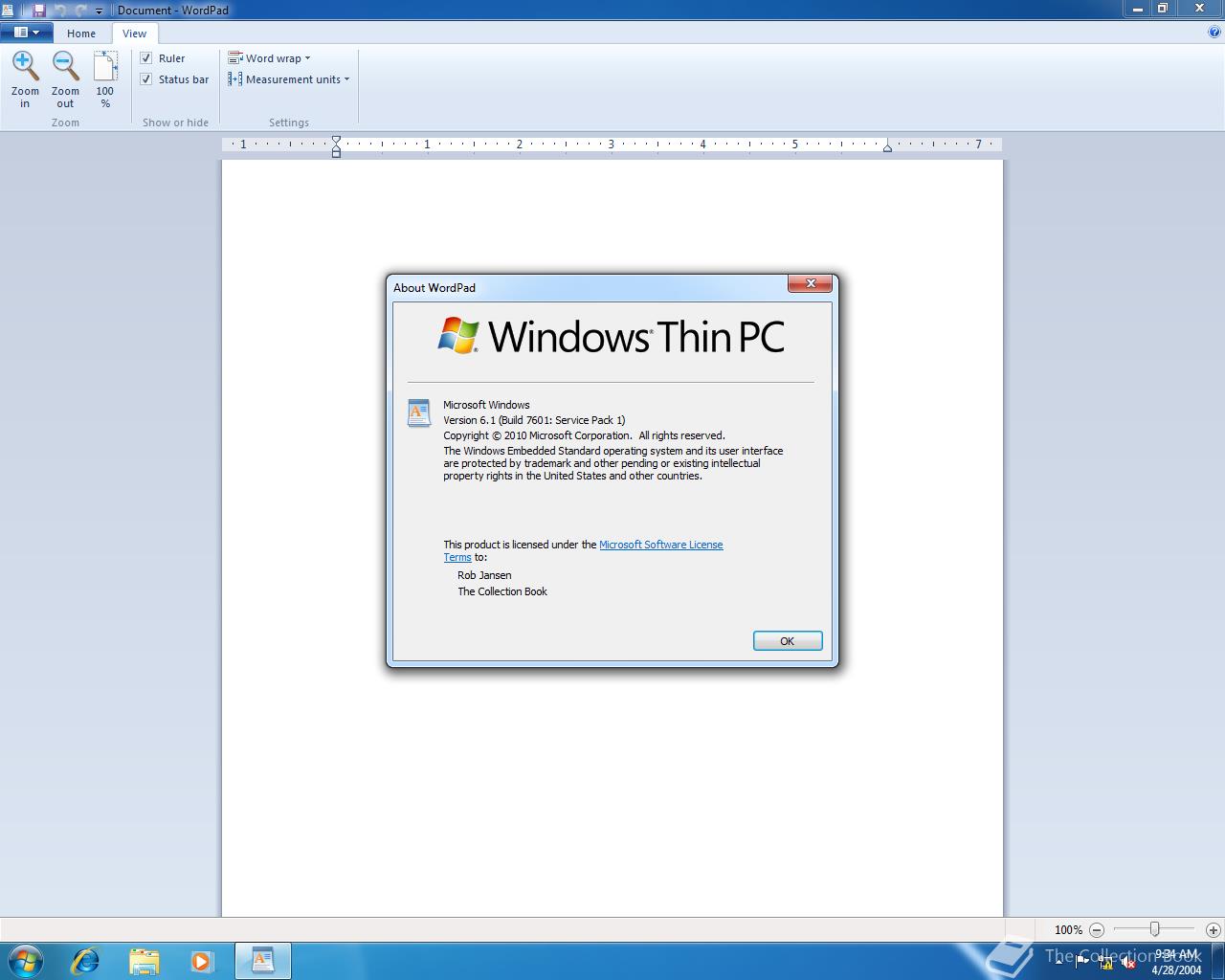
Task: Click the status bar zoom out minus button
Action: click(1097, 929)
